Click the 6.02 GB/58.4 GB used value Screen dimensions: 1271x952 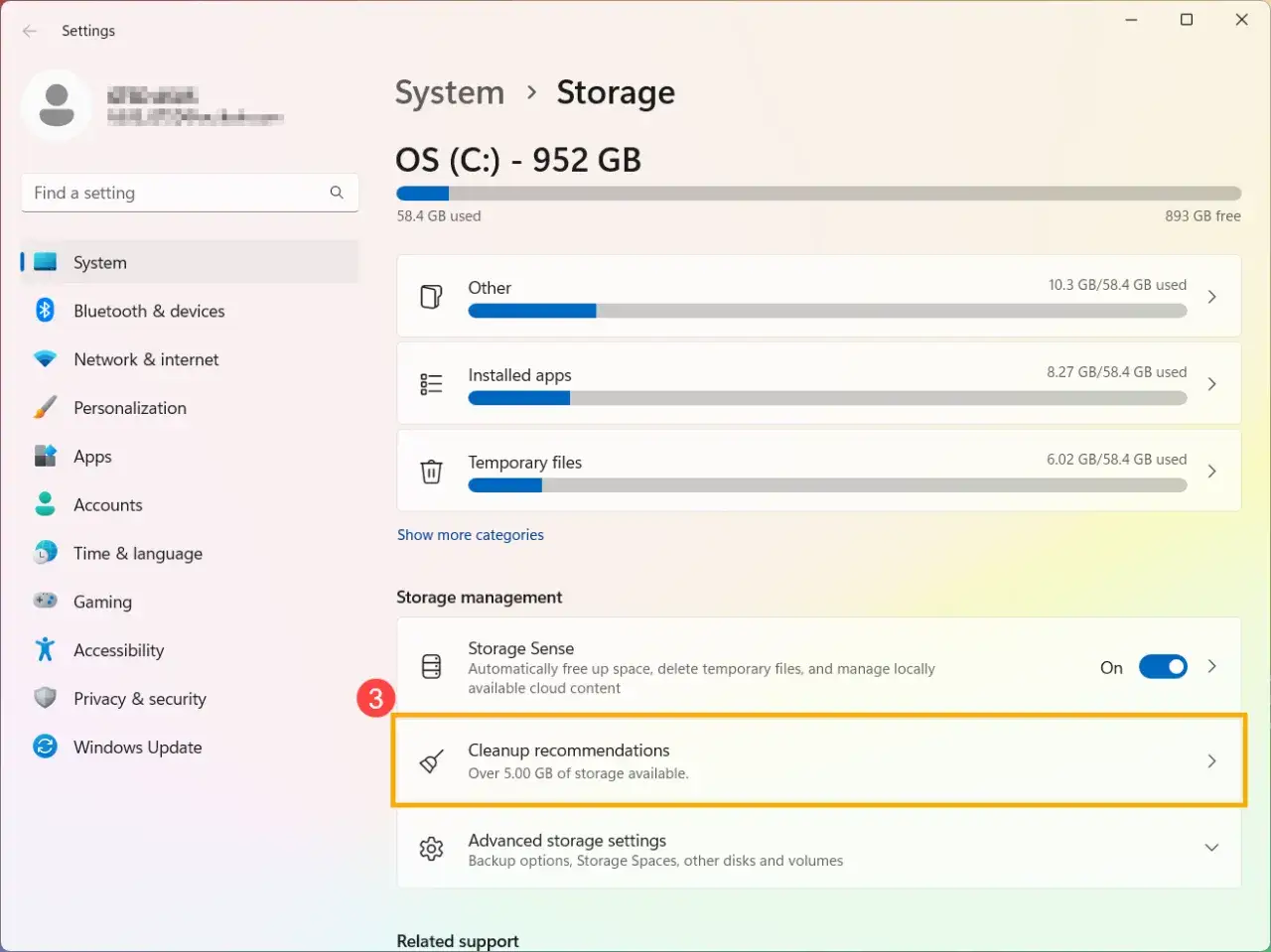1116,460
